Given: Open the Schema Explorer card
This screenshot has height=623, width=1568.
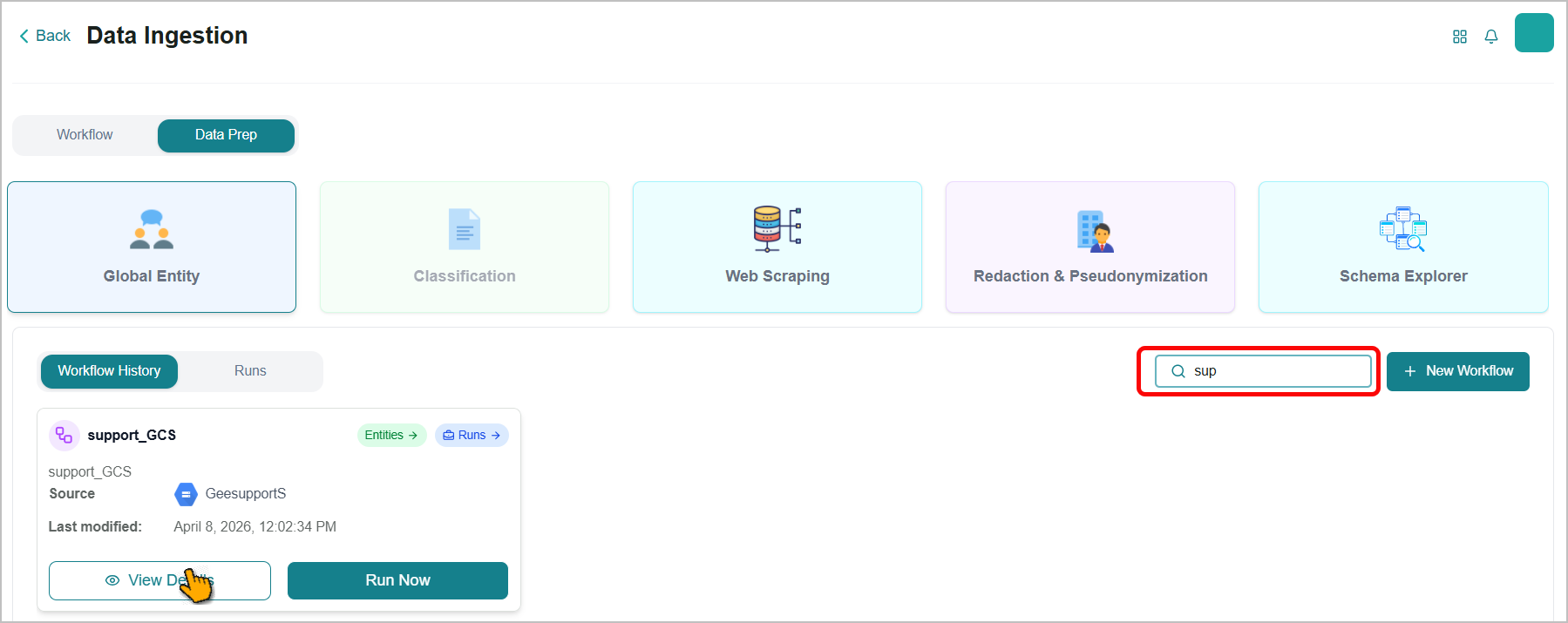Looking at the screenshot, I should click(1403, 247).
